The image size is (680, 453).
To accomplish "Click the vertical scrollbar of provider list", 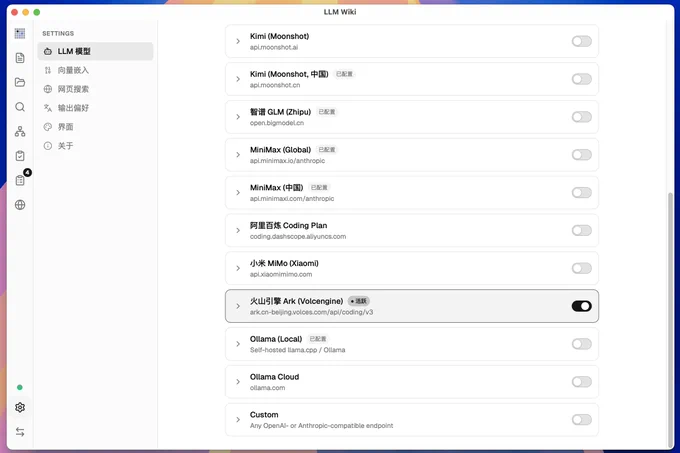I will pyautogui.click(x=670, y=319).
